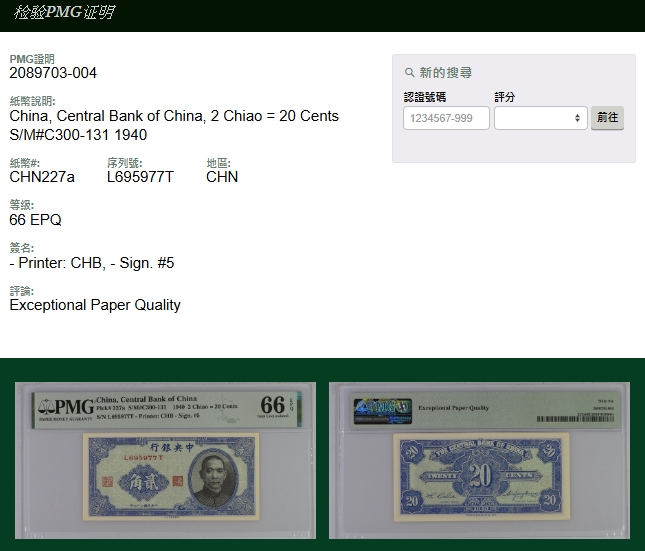Click the 前往 go button
The width and height of the screenshot is (645, 551).
click(607, 118)
